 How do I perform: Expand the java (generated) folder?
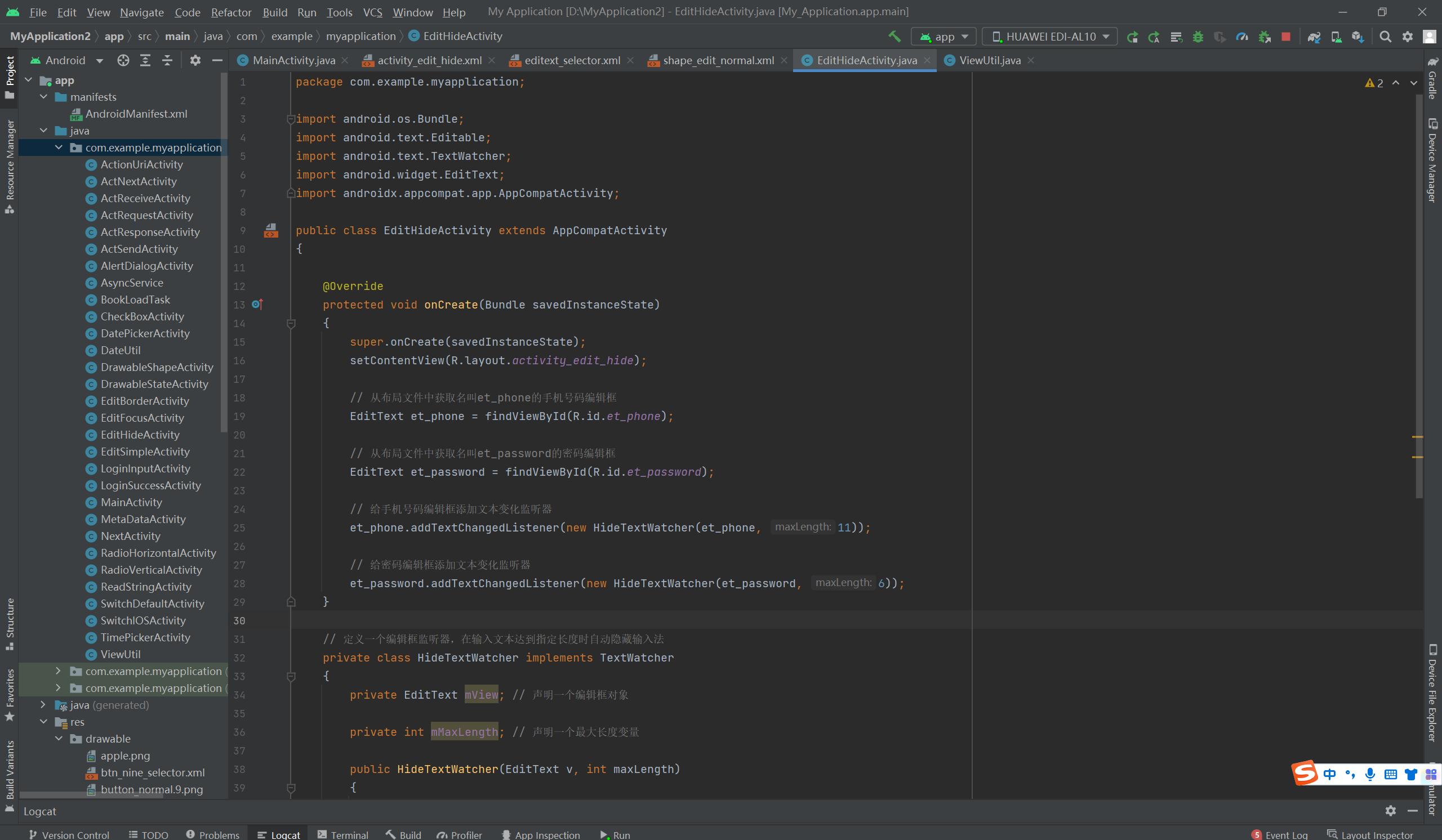[x=43, y=704]
